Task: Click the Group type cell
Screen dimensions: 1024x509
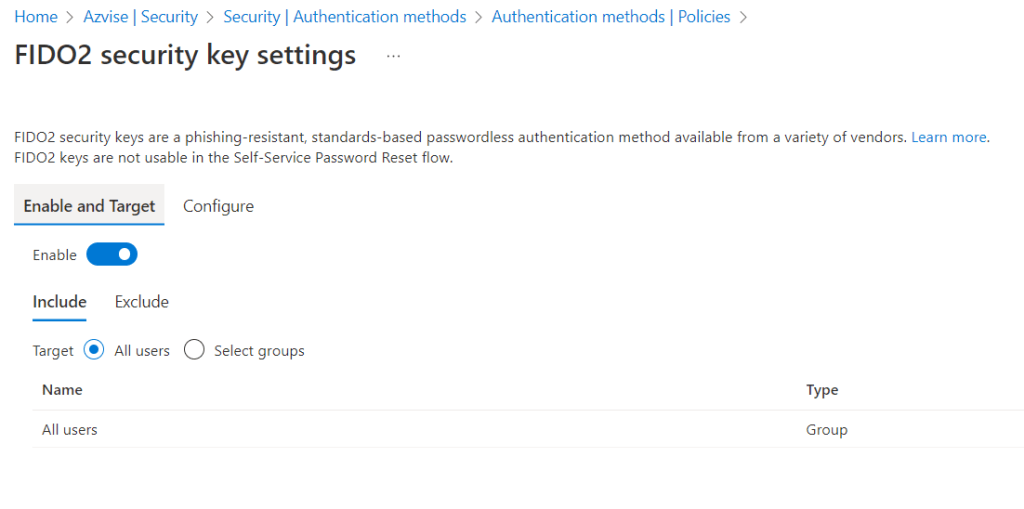Action: tap(827, 430)
